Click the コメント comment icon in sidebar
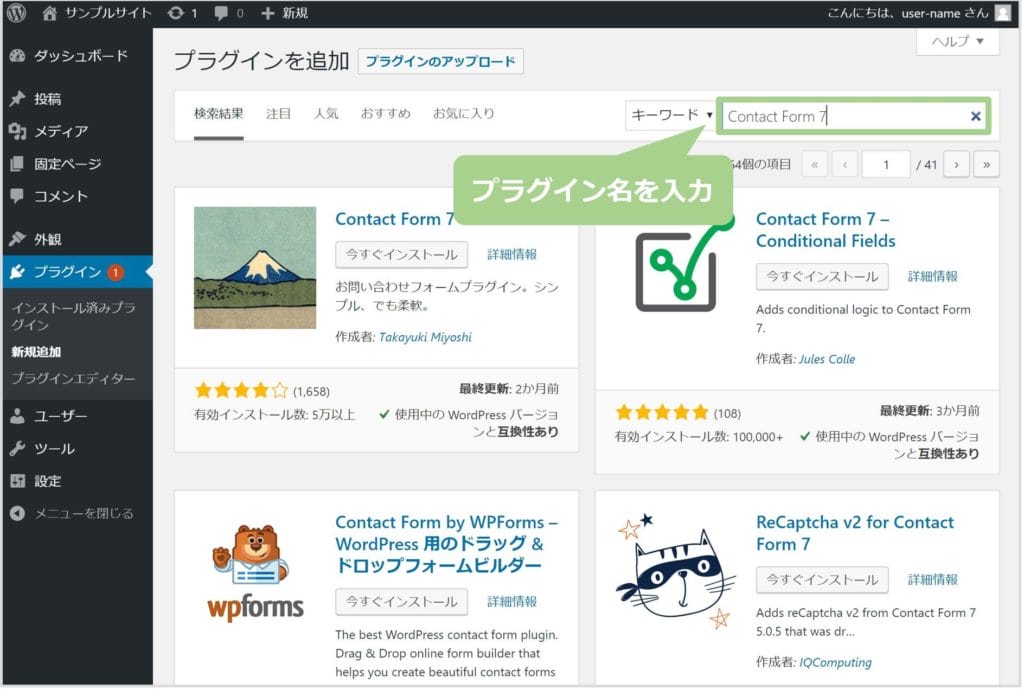This screenshot has width=1024, height=689. coord(18,196)
